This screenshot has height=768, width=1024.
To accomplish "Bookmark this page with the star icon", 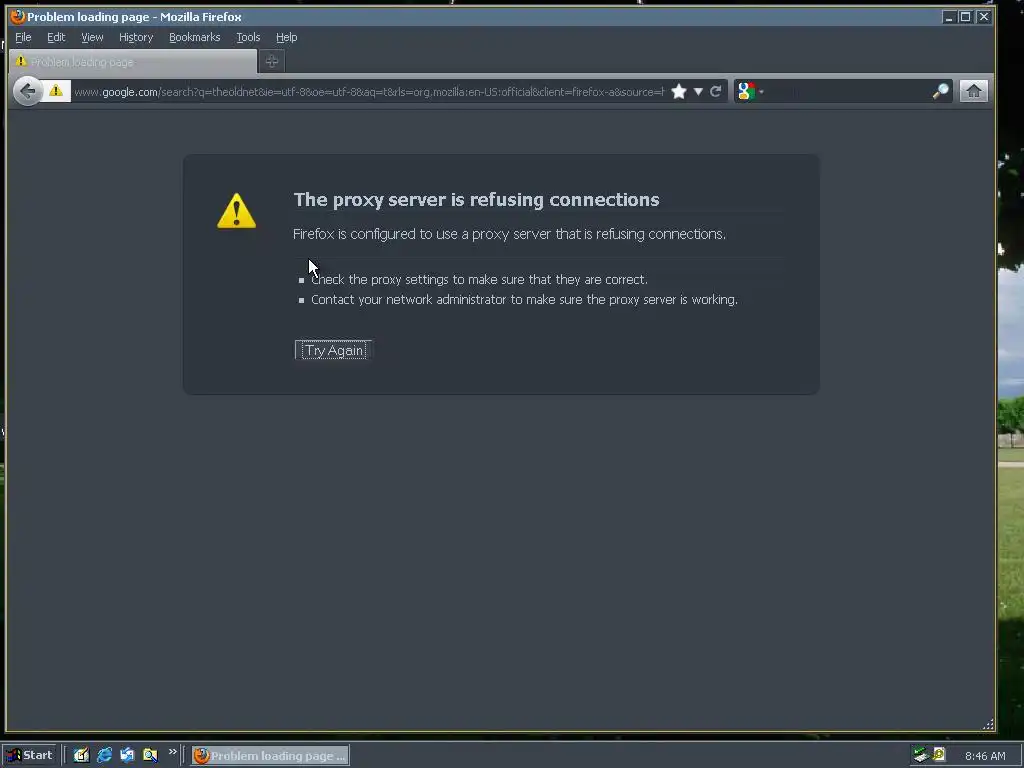I will coord(679,91).
